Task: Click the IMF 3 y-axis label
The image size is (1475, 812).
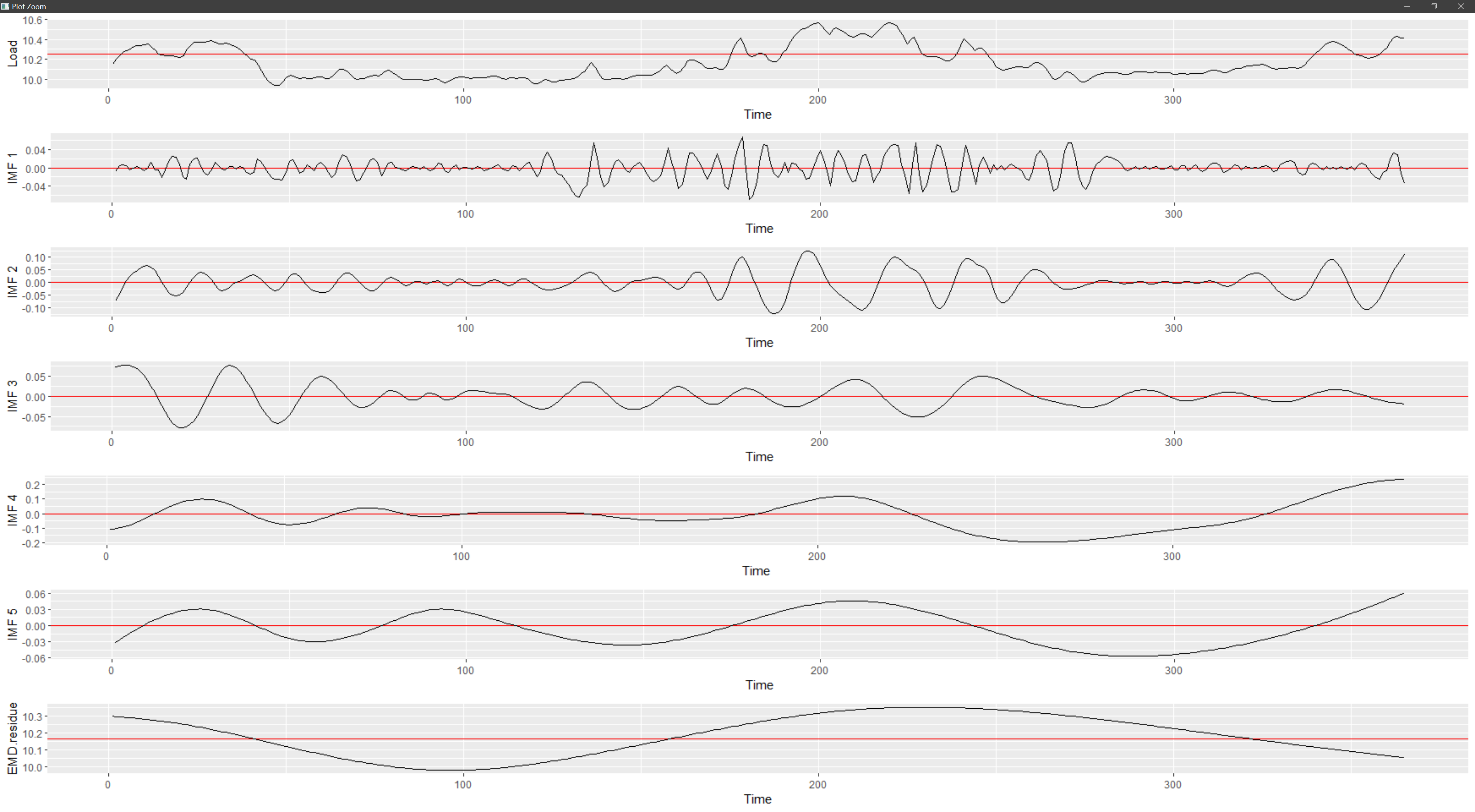Action: (x=12, y=396)
